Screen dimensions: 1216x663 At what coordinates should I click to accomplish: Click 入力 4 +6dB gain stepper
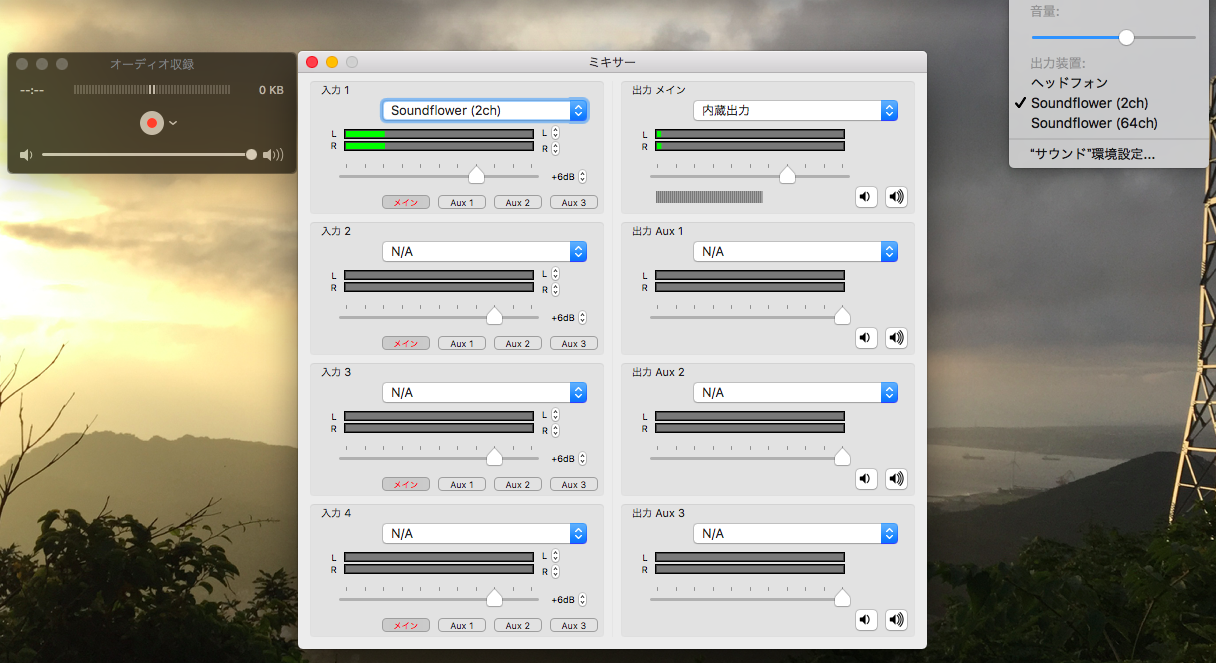click(x=582, y=600)
